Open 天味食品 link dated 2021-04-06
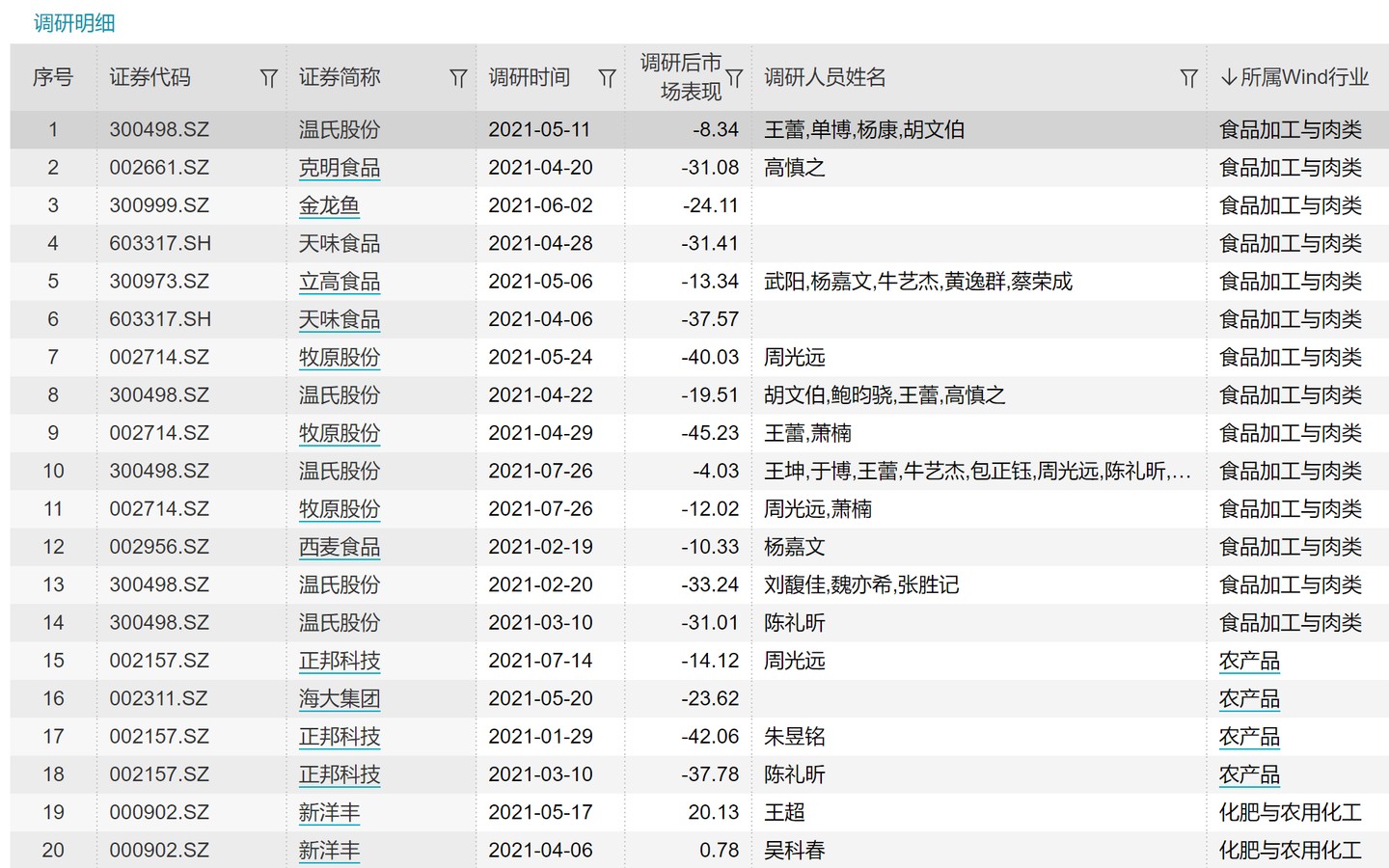The image size is (1389, 868). click(x=339, y=319)
